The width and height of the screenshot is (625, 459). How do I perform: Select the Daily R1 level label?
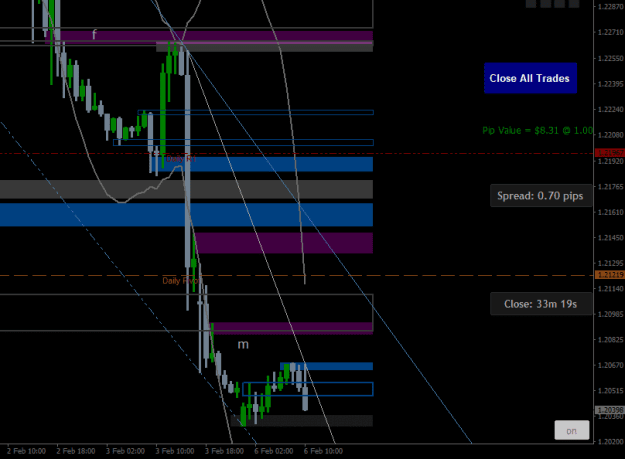181,159
